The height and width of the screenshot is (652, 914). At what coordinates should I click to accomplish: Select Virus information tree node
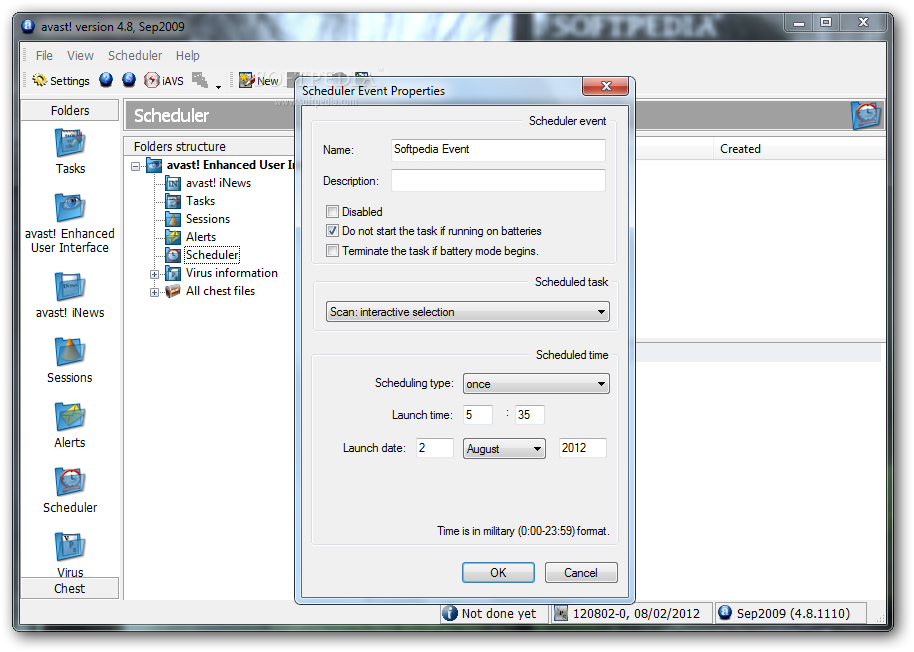pyautogui.click(x=231, y=273)
